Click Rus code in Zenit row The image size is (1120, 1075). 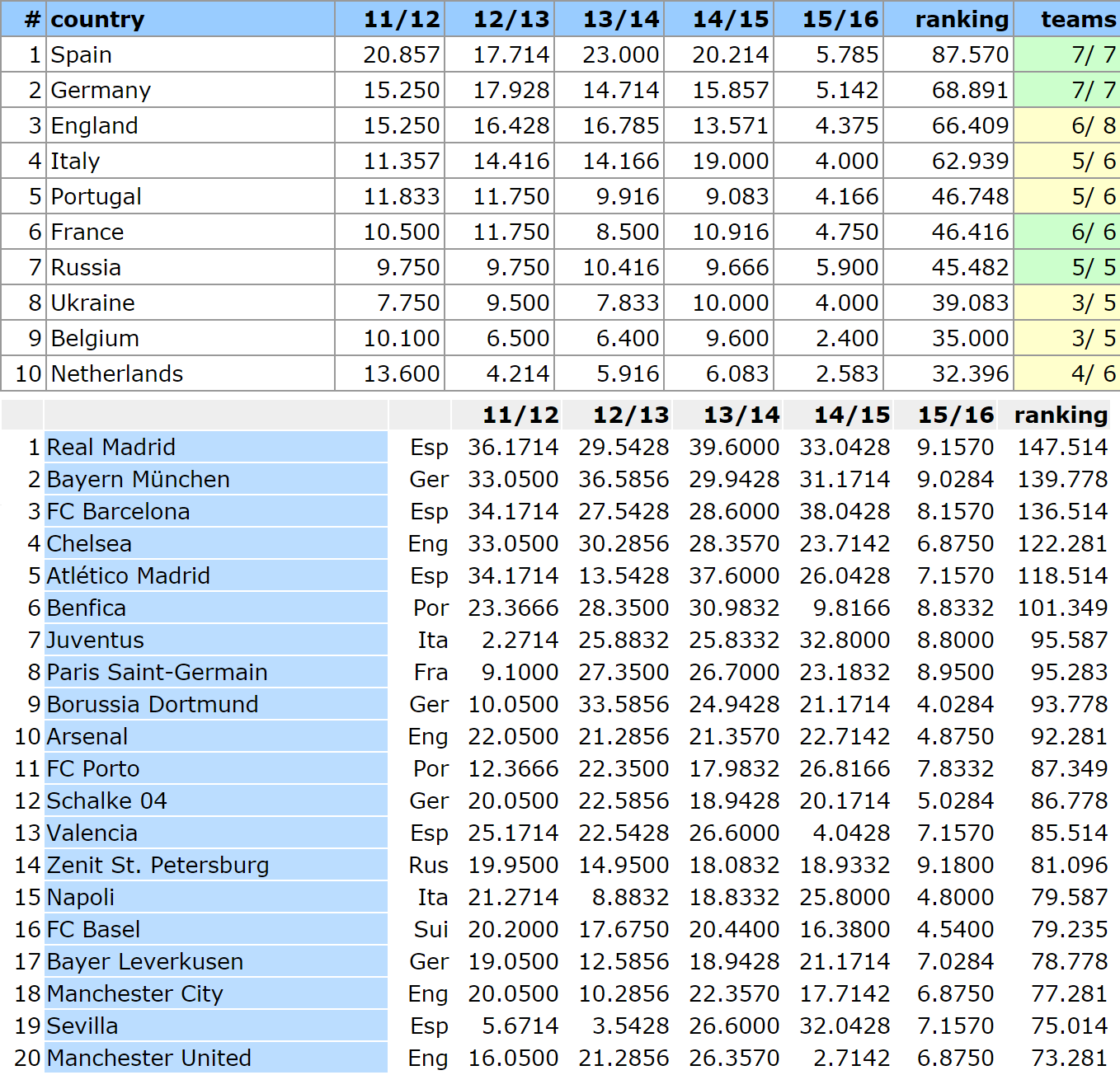click(429, 865)
